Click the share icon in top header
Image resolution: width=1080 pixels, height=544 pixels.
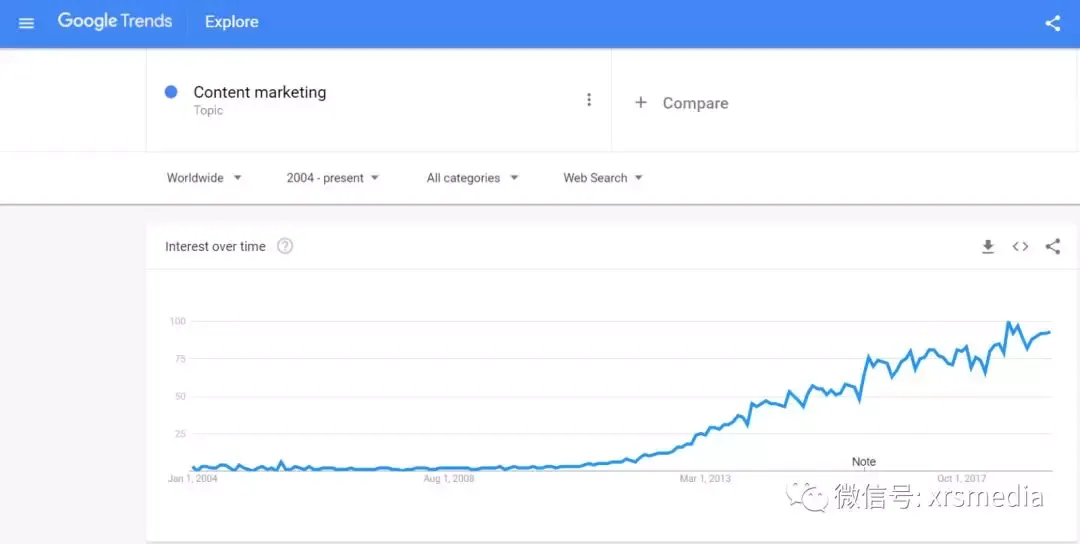(1052, 23)
